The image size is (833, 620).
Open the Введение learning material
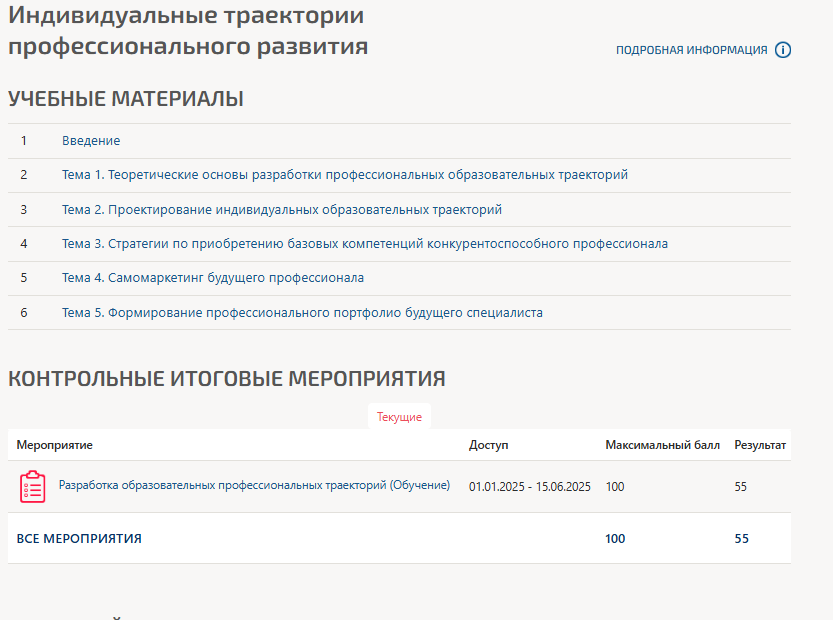91,141
